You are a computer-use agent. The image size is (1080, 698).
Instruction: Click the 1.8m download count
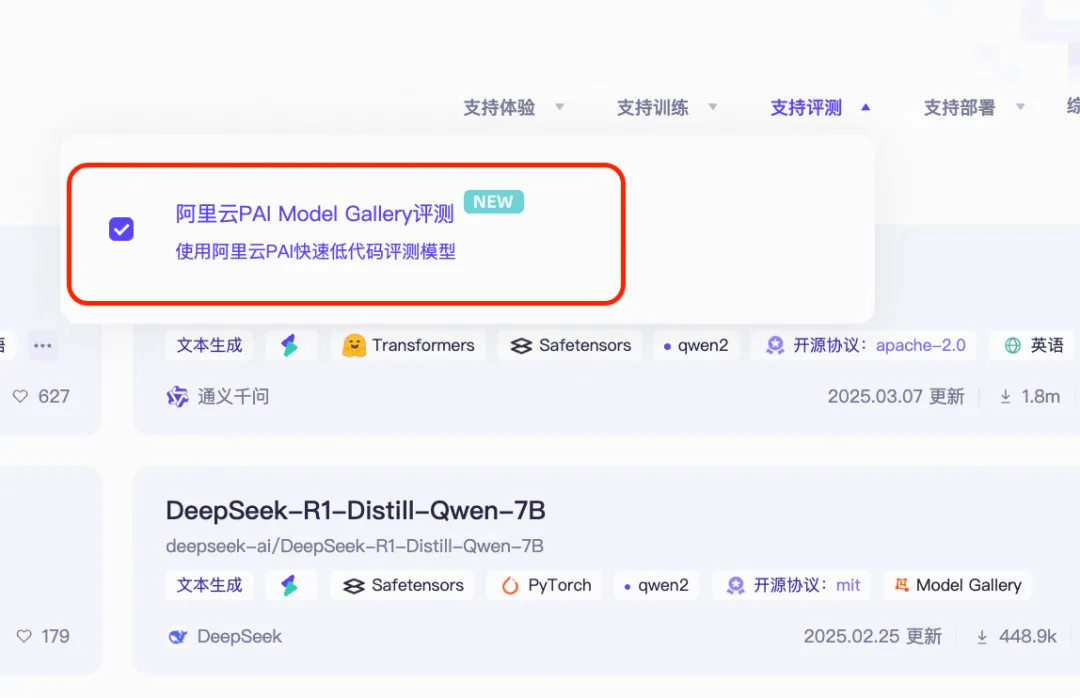point(1041,396)
